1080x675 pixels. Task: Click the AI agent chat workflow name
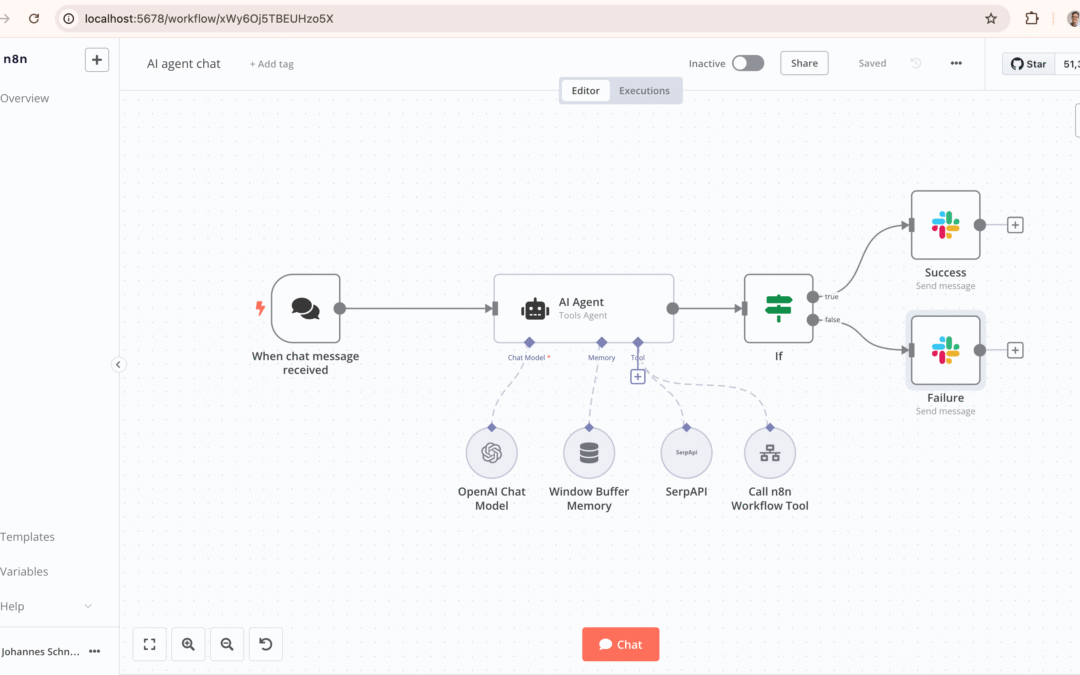pyautogui.click(x=183, y=63)
